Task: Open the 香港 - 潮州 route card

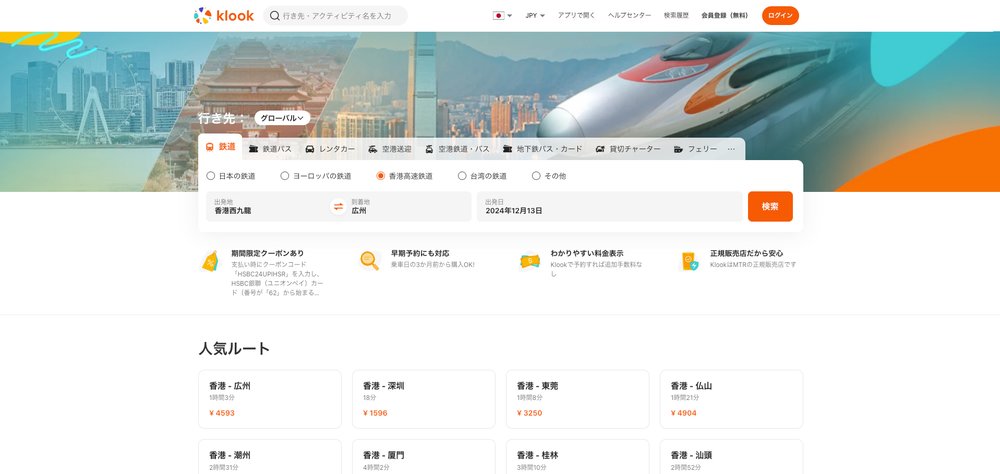Action: pos(270,457)
